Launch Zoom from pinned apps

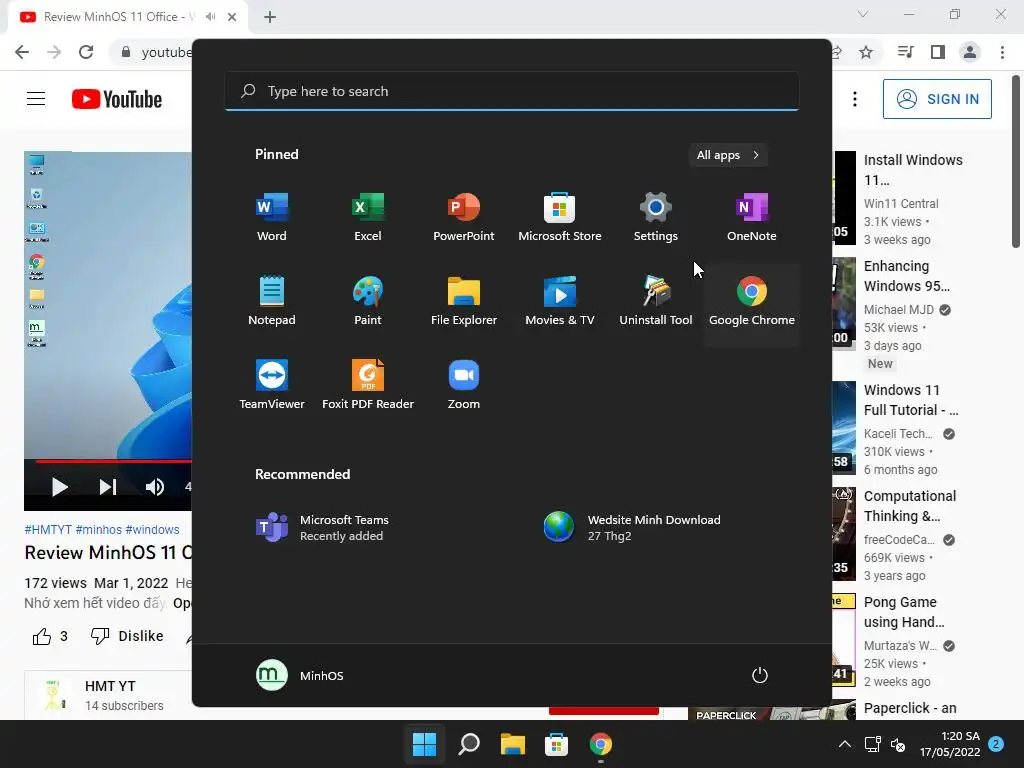point(464,385)
